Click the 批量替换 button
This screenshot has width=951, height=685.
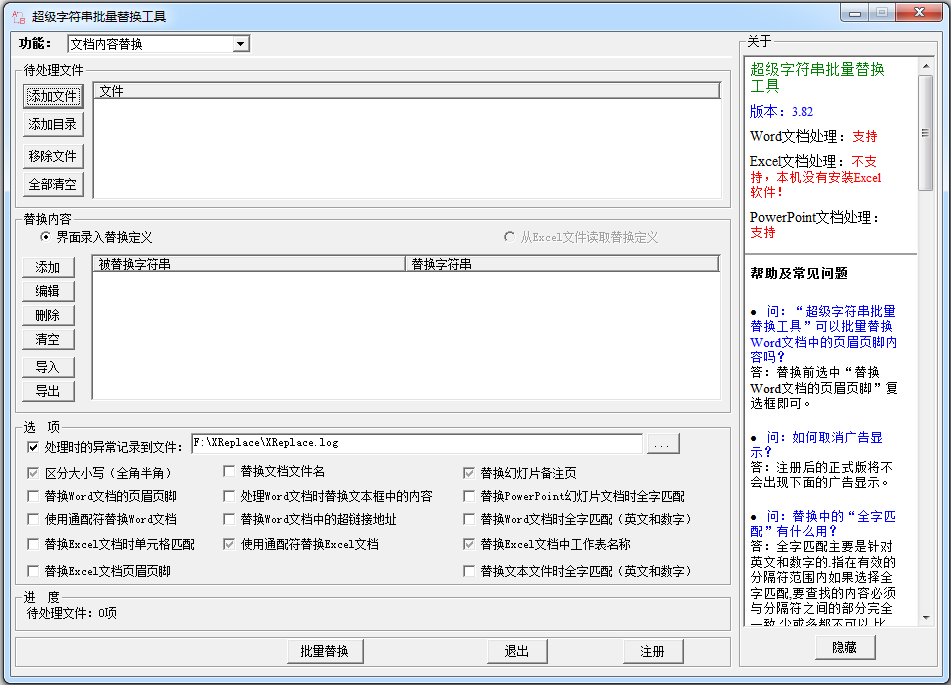point(325,651)
